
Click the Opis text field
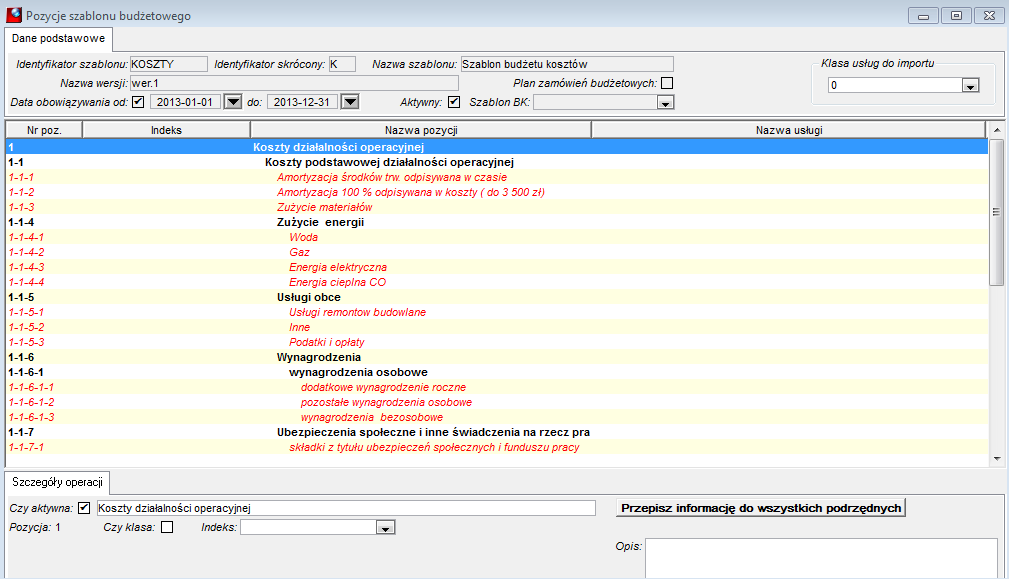click(822, 558)
